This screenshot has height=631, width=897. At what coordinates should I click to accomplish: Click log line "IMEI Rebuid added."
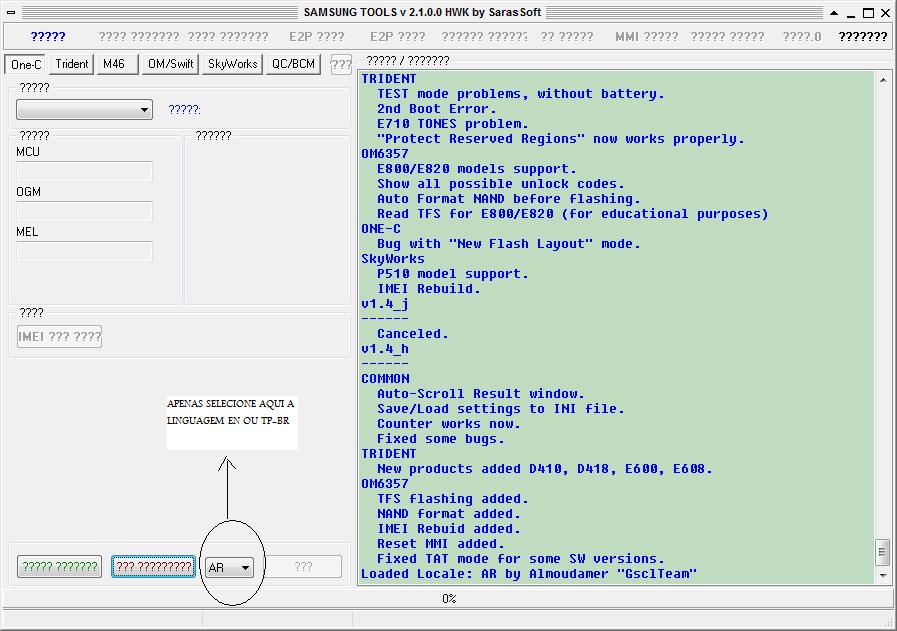click(448, 529)
